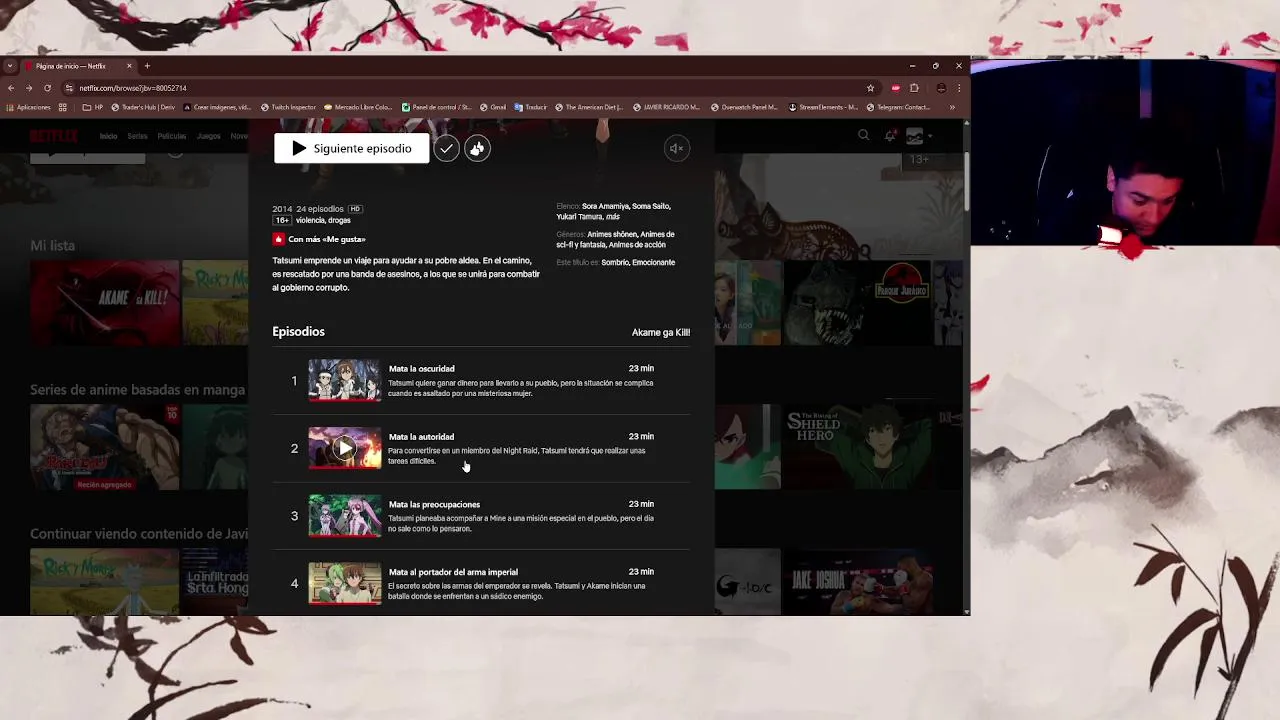This screenshot has width=1280, height=720.
Task: Select the title Mata la oscuridad
Action: (421, 368)
